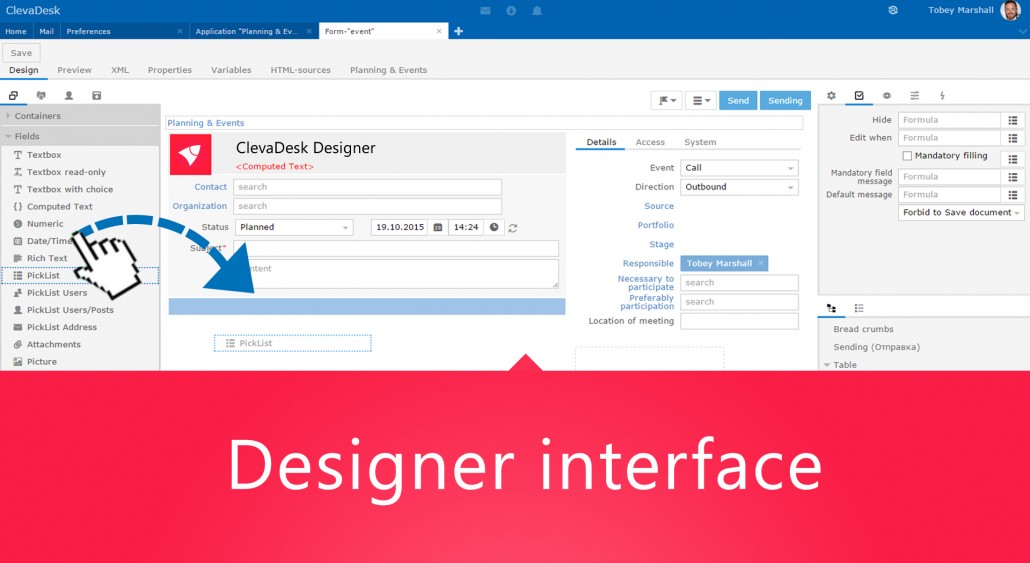
Task: Remove Tobey Marshall from the Responsible field
Action: tap(761, 263)
